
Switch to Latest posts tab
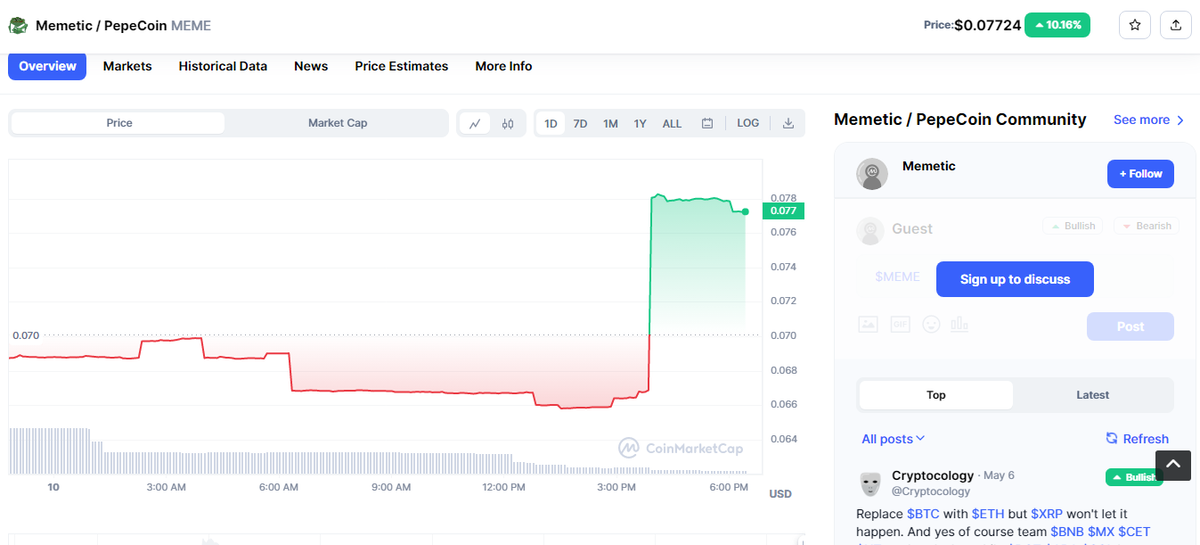pyautogui.click(x=1092, y=395)
